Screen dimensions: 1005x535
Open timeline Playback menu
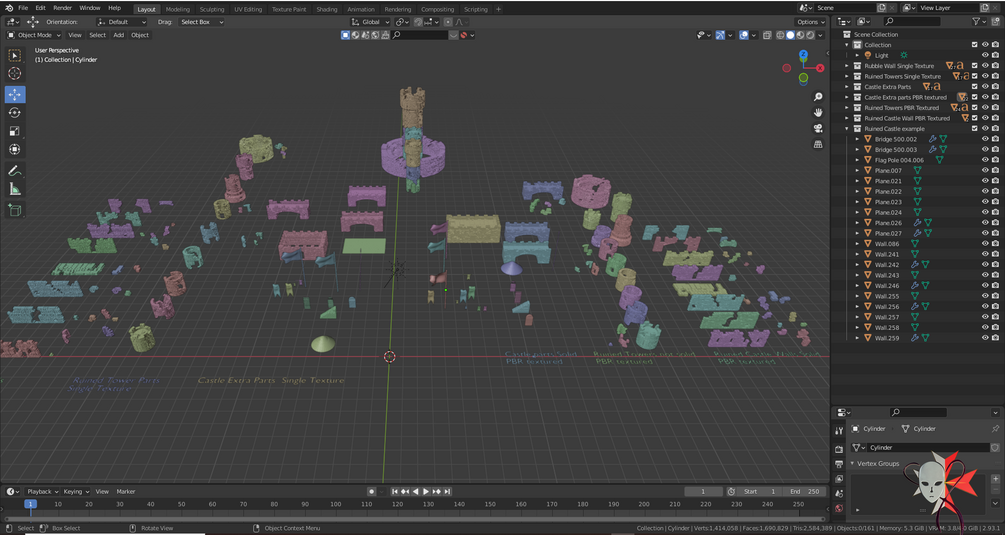42,491
